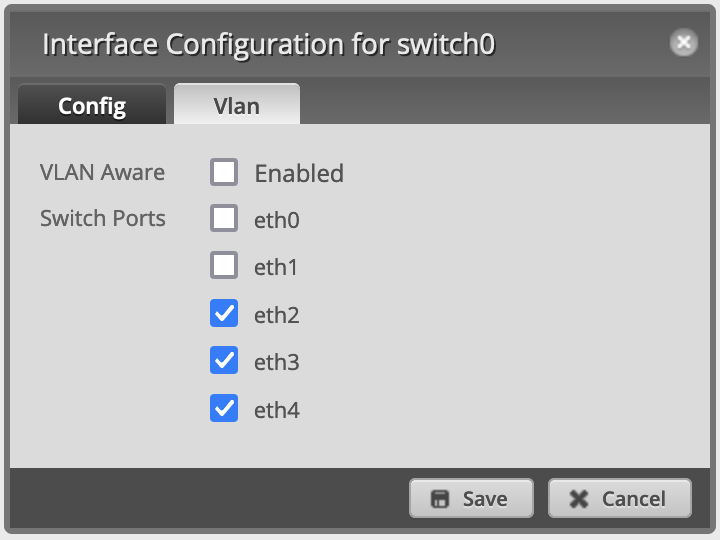Viewport: 720px width, 540px height.
Task: Click the Switch Ports field label
Action: coord(103,218)
